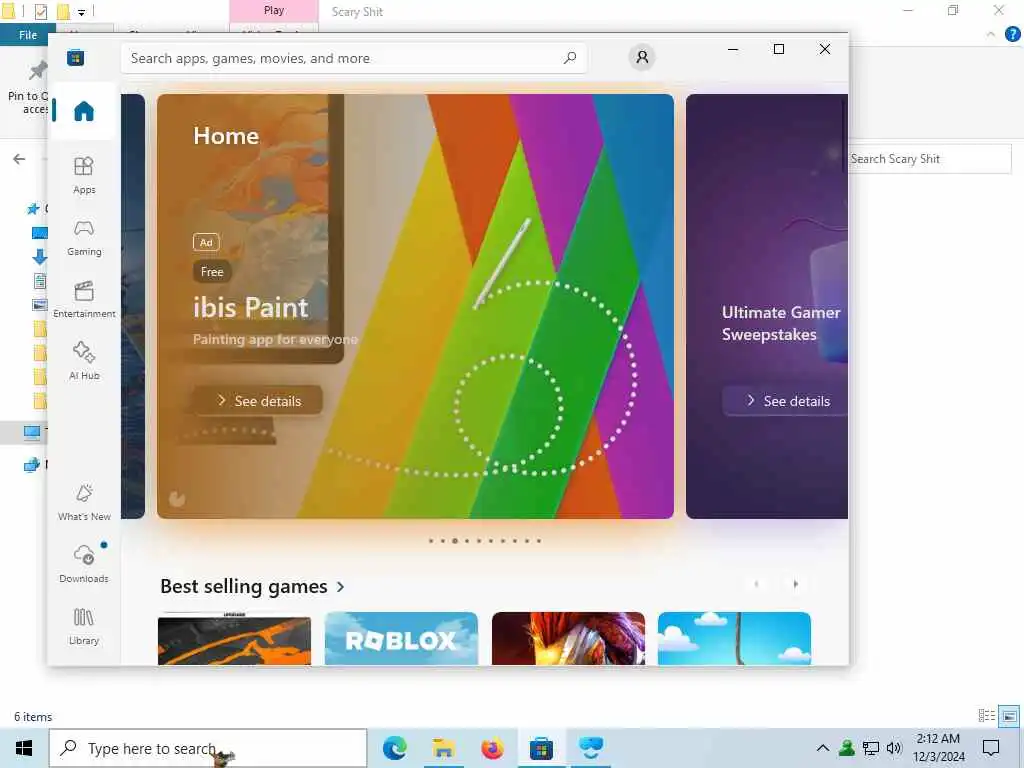
Task: Open the rooster warrior game thumbnail
Action: [x=568, y=638]
